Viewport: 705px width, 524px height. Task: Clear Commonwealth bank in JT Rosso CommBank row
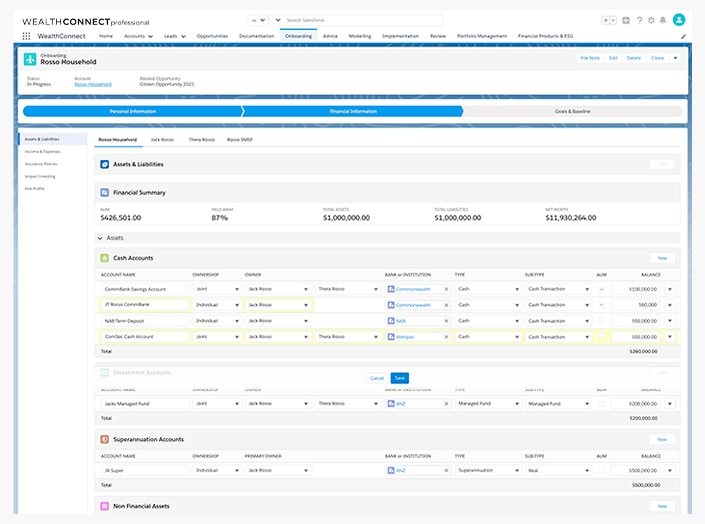click(x=446, y=305)
